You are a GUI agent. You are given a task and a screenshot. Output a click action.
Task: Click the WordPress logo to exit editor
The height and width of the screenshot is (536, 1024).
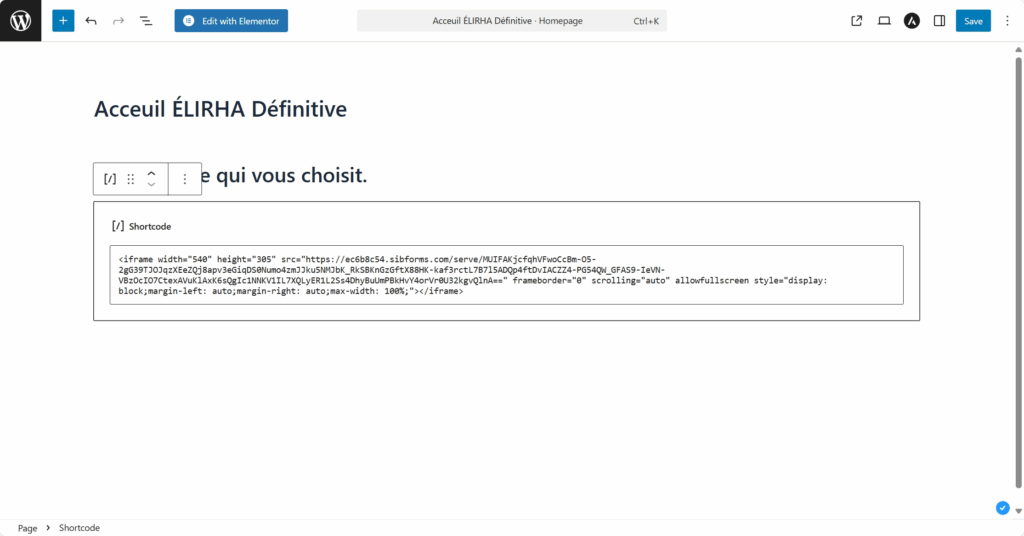click(x=20, y=20)
